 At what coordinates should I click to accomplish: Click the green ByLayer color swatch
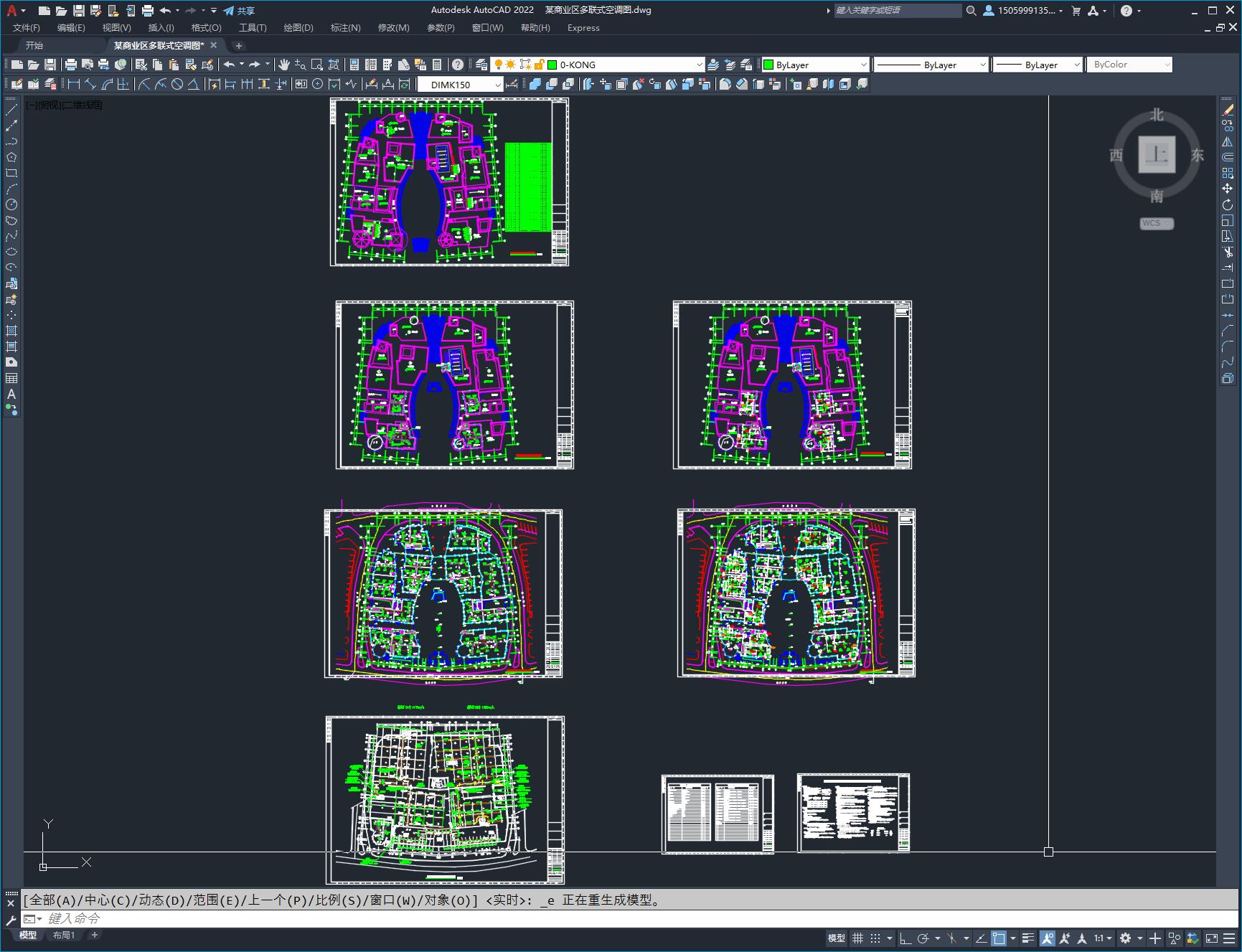point(768,65)
